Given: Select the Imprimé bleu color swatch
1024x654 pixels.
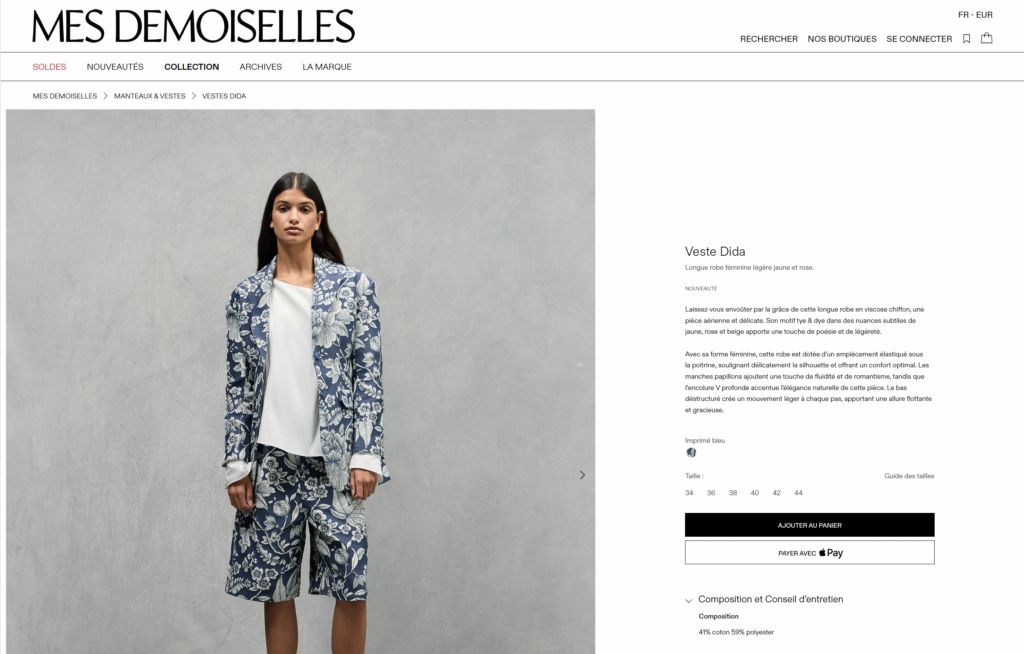Looking at the screenshot, I should point(691,452).
